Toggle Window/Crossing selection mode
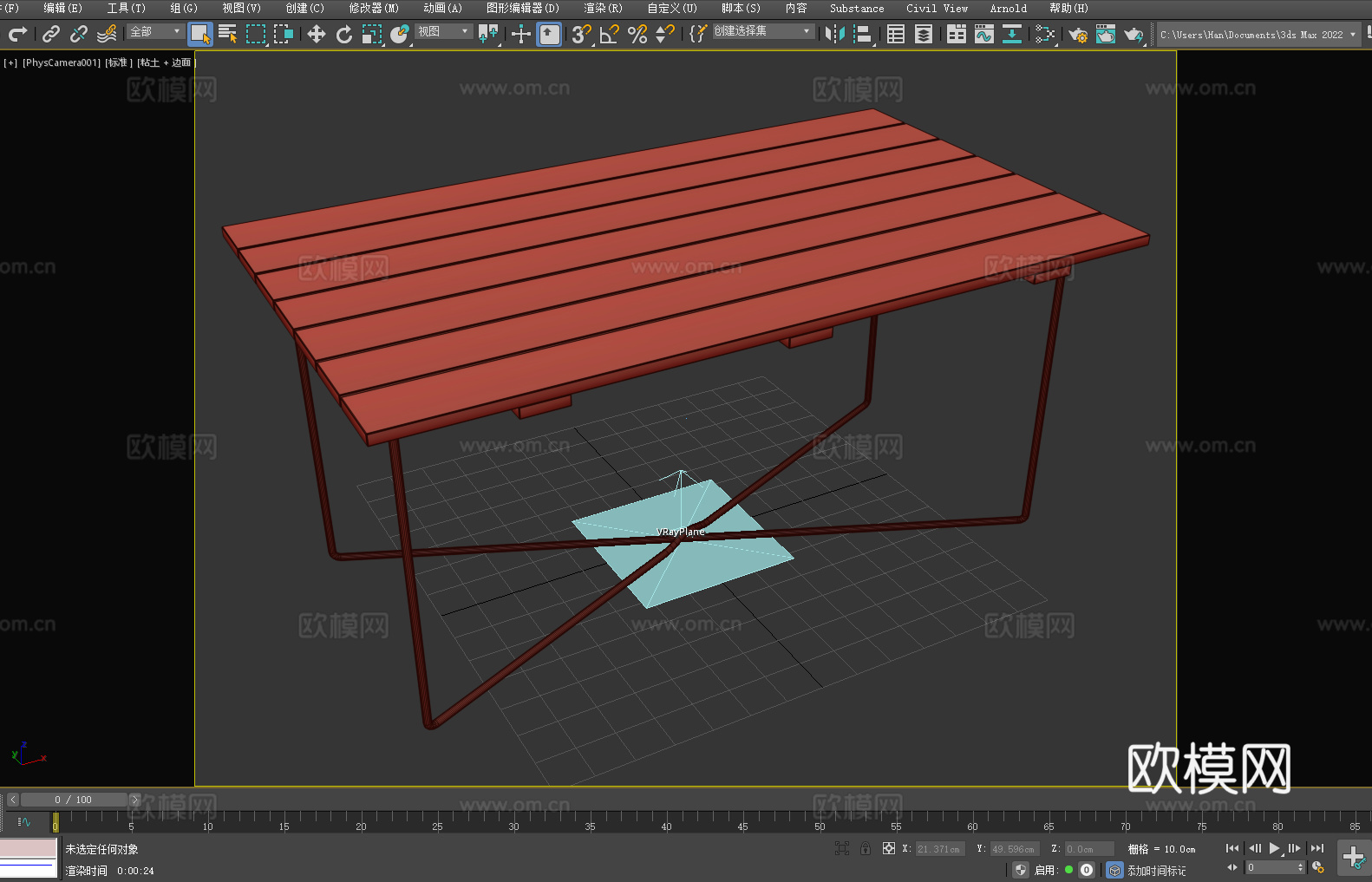 click(284, 34)
